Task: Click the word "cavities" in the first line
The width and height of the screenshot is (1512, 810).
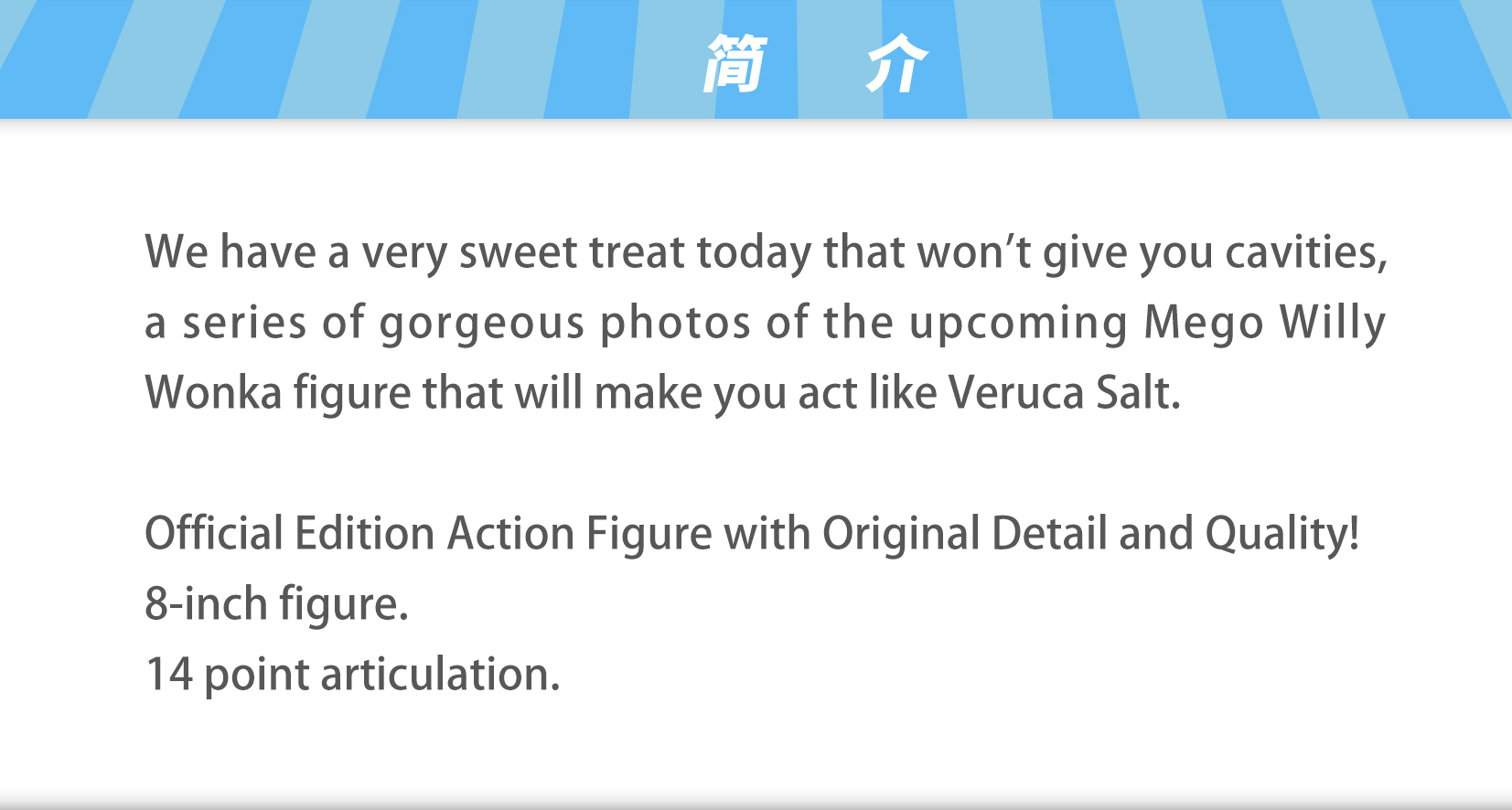Action: pos(1304,252)
